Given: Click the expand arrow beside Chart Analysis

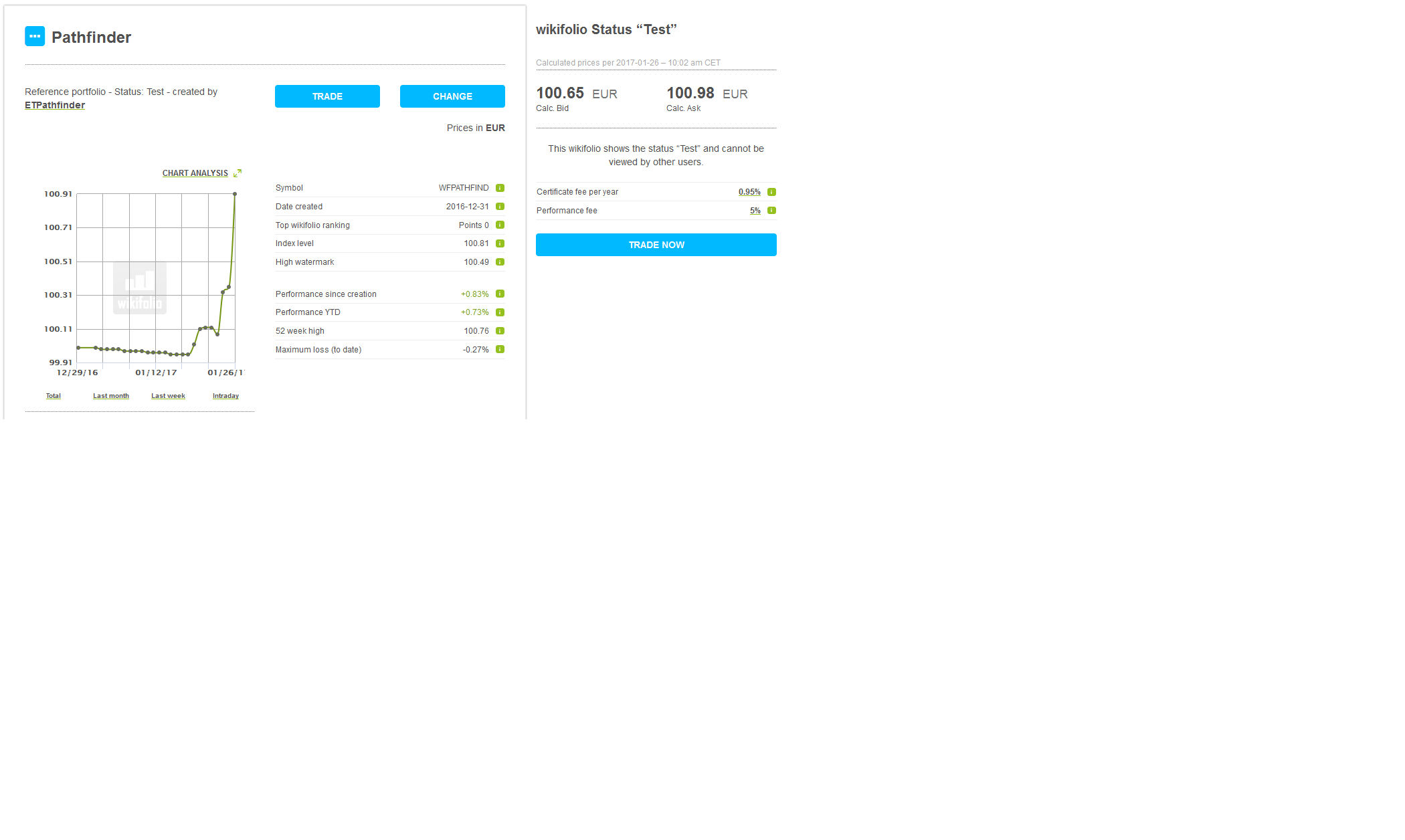Looking at the screenshot, I should pyautogui.click(x=238, y=173).
